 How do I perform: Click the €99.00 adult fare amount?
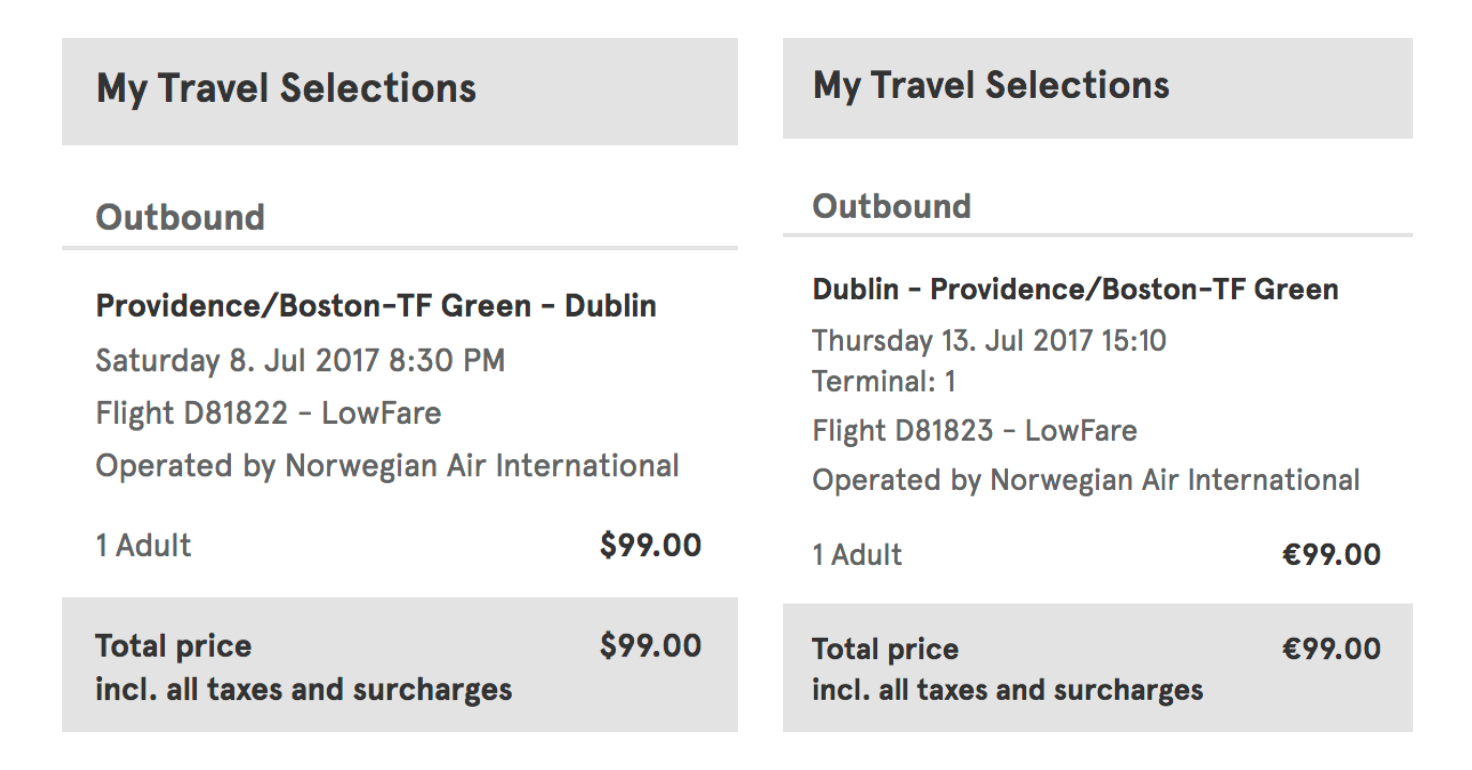coord(1331,555)
